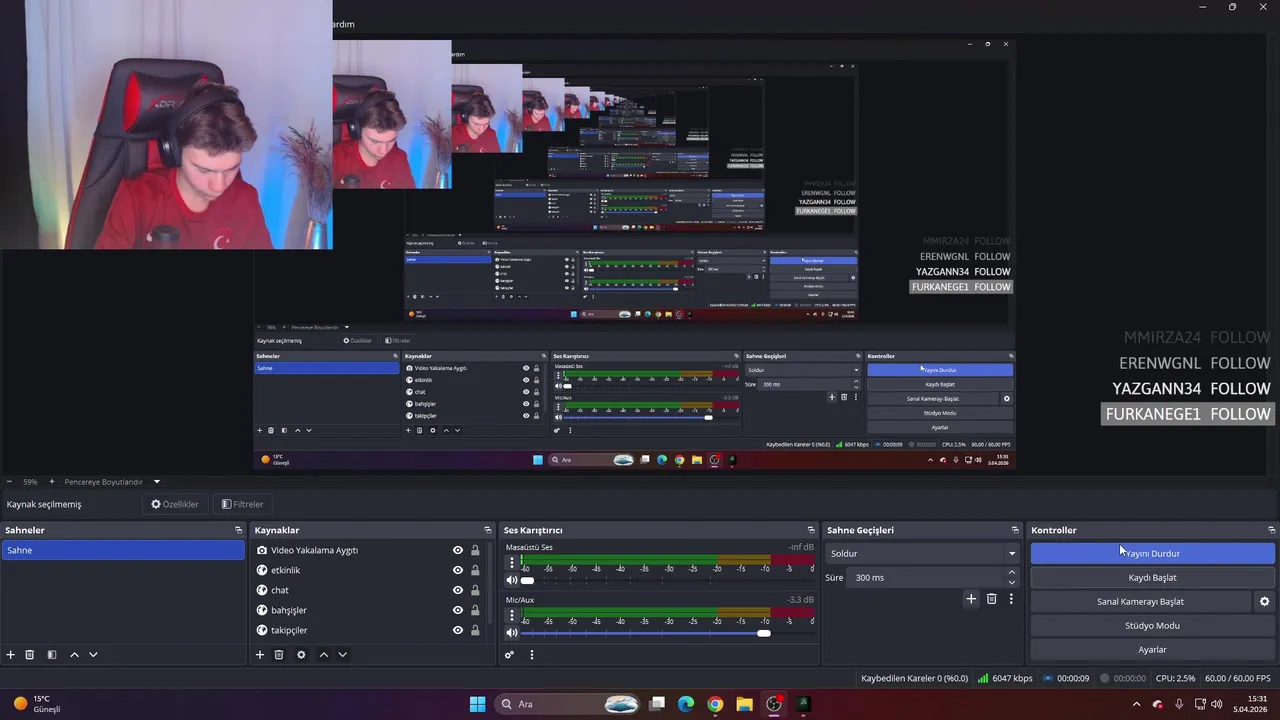This screenshot has width=1280, height=720.
Task: Open advanced audio properties gears icon
Action: [x=509, y=655]
